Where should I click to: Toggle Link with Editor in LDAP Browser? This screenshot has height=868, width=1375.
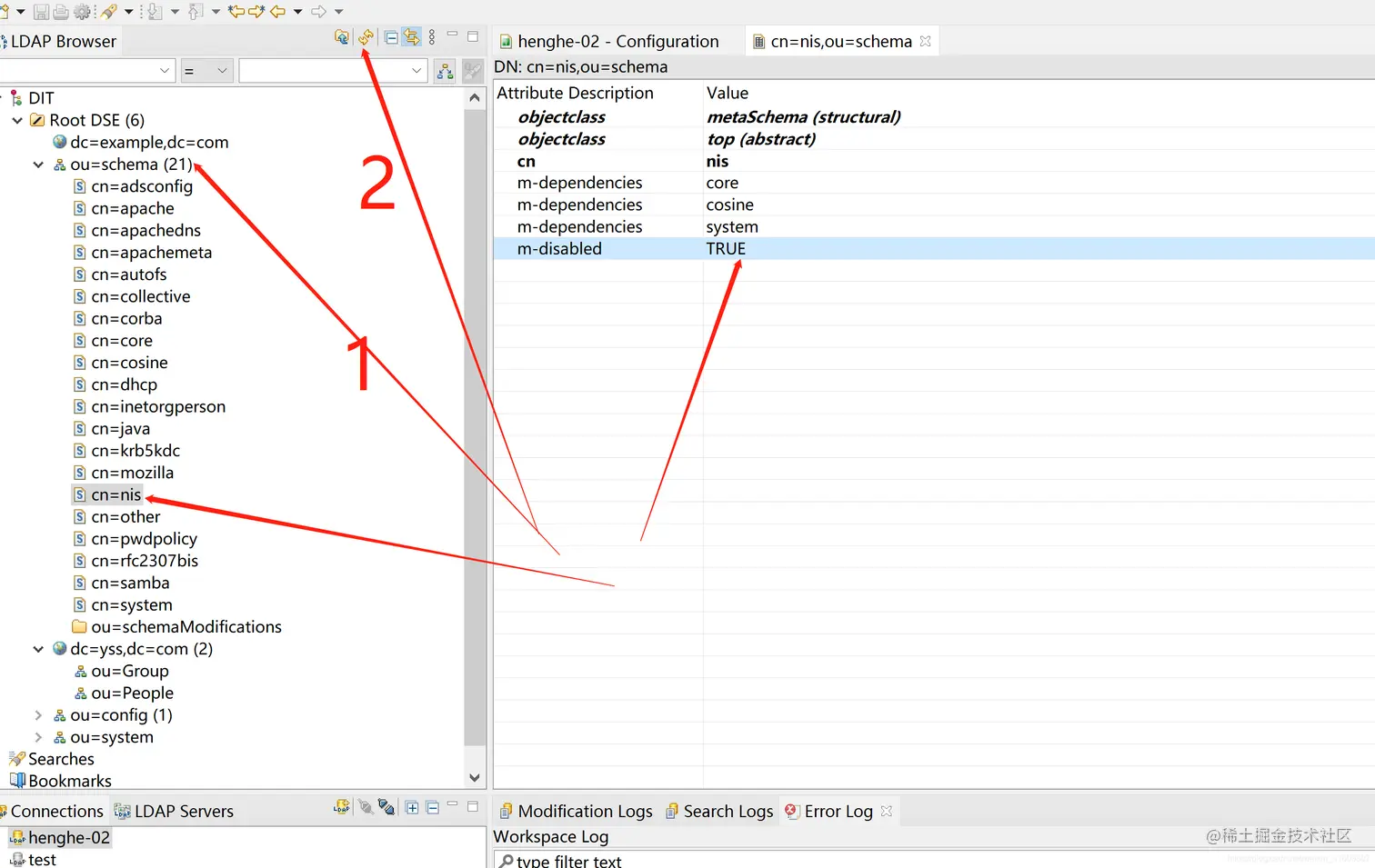[412, 37]
